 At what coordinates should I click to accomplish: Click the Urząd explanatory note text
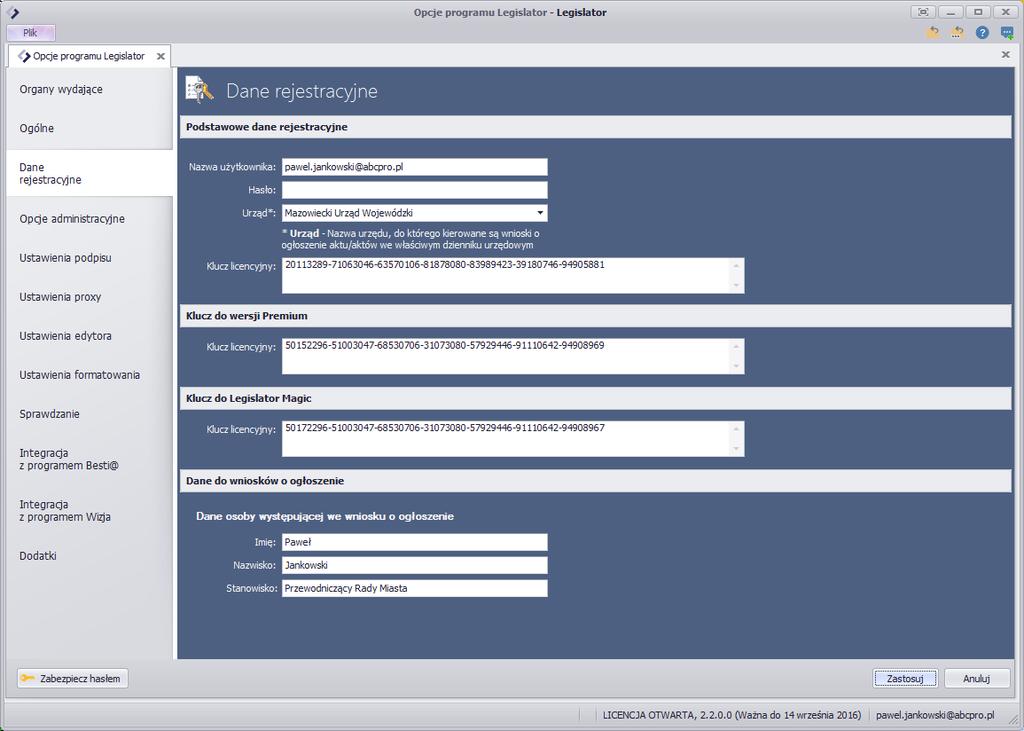tap(410, 239)
